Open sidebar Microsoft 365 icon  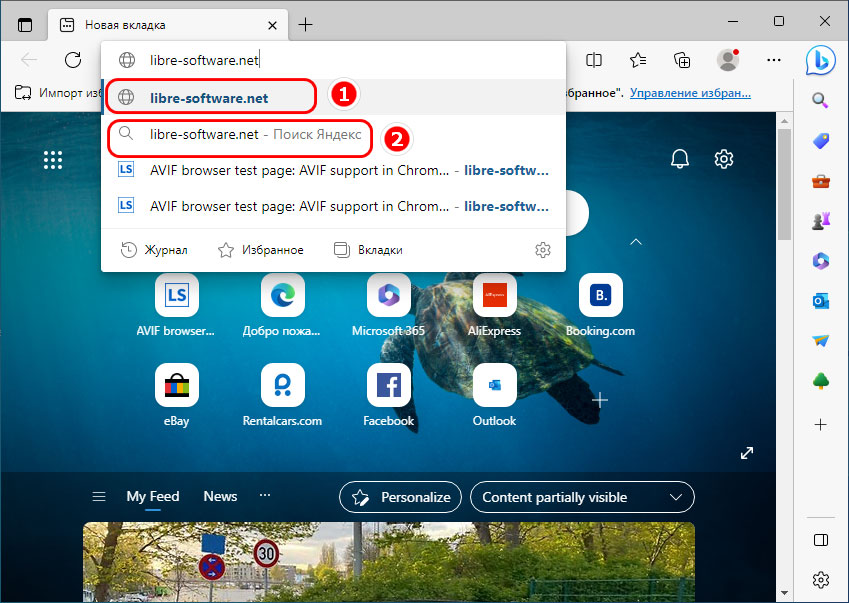[820, 261]
